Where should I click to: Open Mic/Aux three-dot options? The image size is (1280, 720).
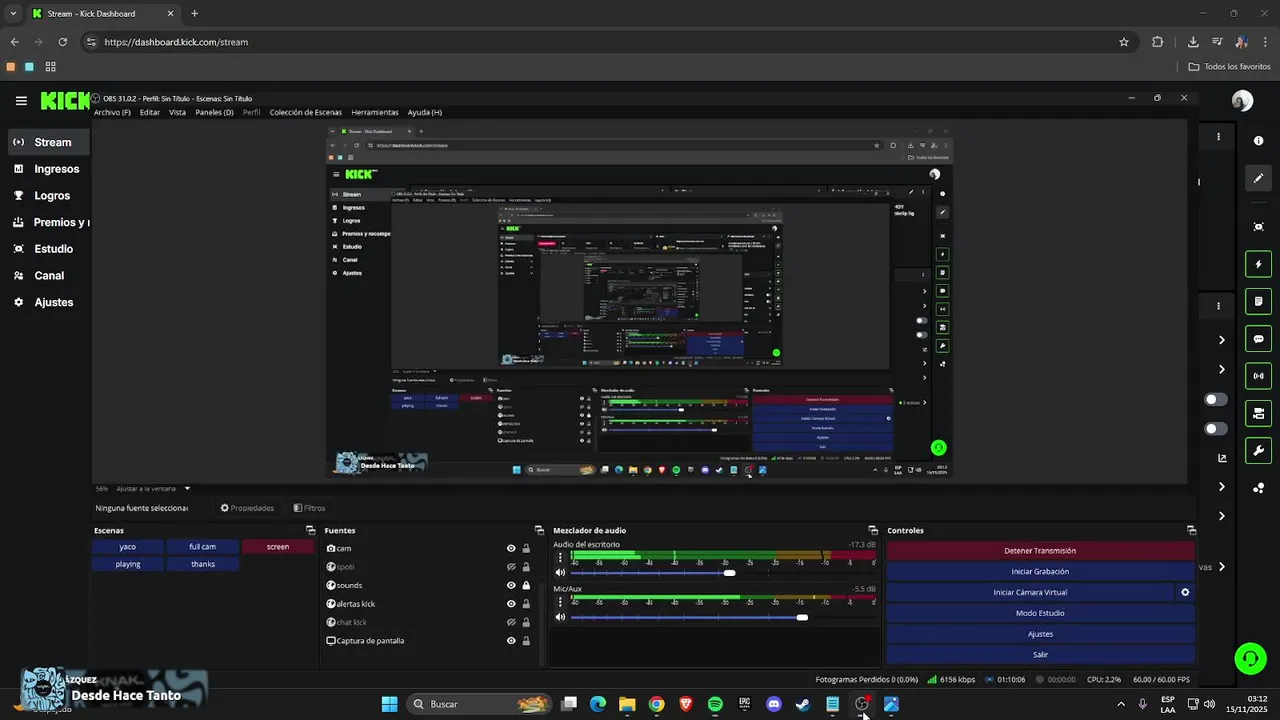point(560,602)
